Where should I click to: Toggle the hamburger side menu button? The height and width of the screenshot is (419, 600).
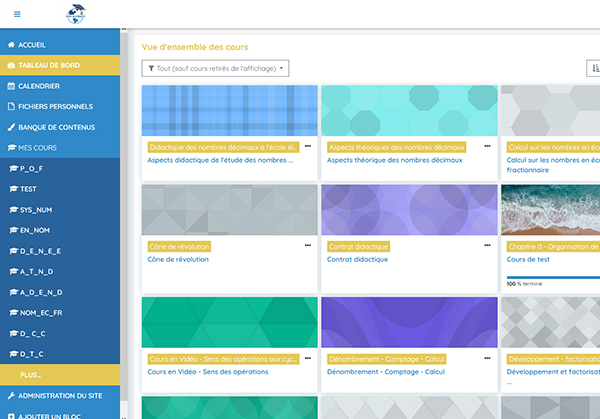coord(17,14)
